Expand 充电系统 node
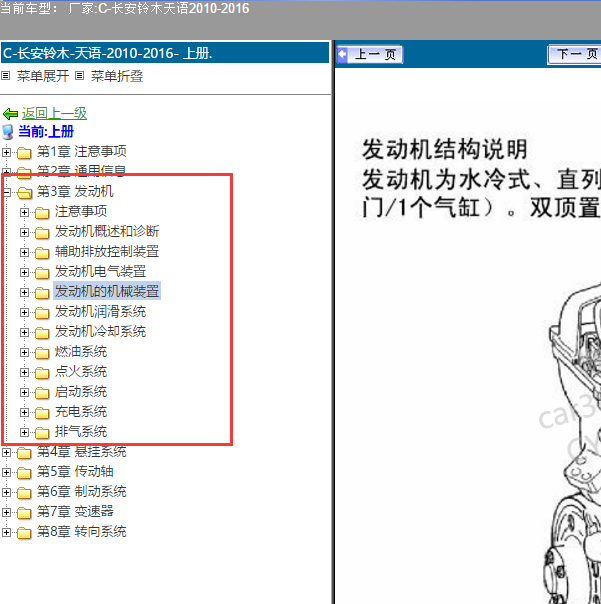Viewport: 601px width, 604px height. coord(24,413)
